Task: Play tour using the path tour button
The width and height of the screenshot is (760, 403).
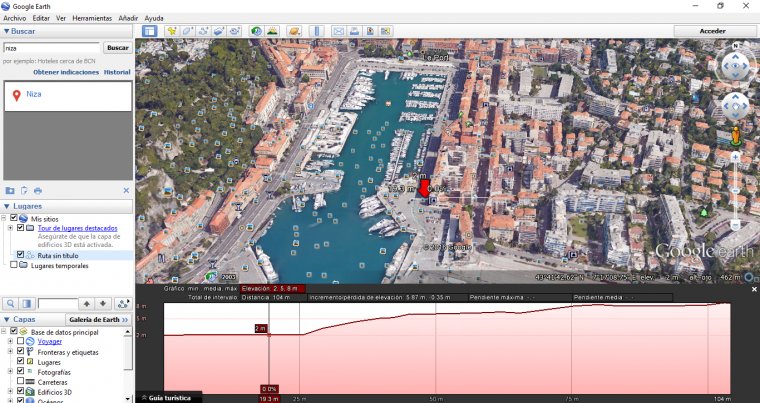Action: (124, 304)
